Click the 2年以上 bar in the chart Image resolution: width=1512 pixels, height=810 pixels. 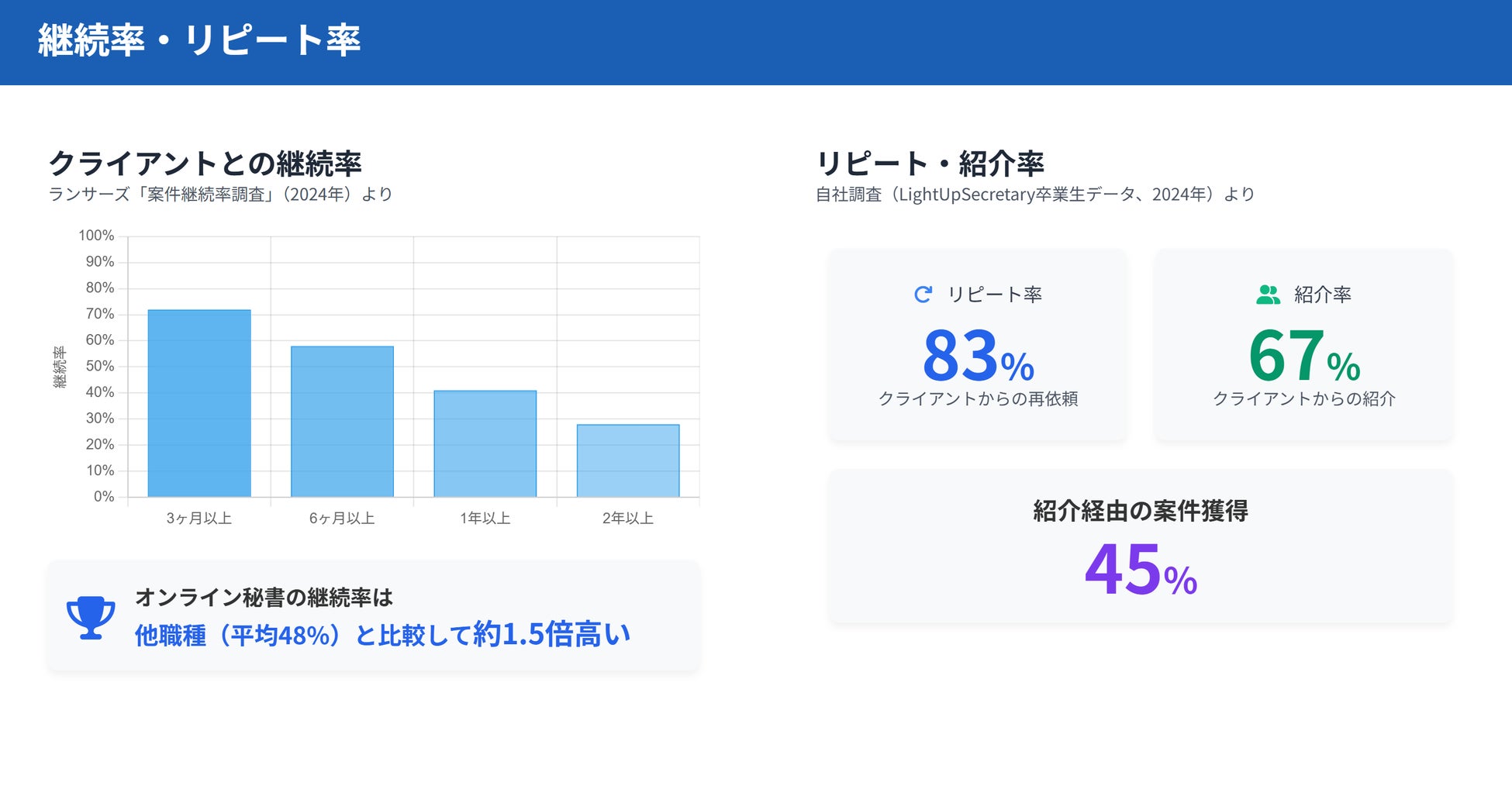(x=628, y=460)
